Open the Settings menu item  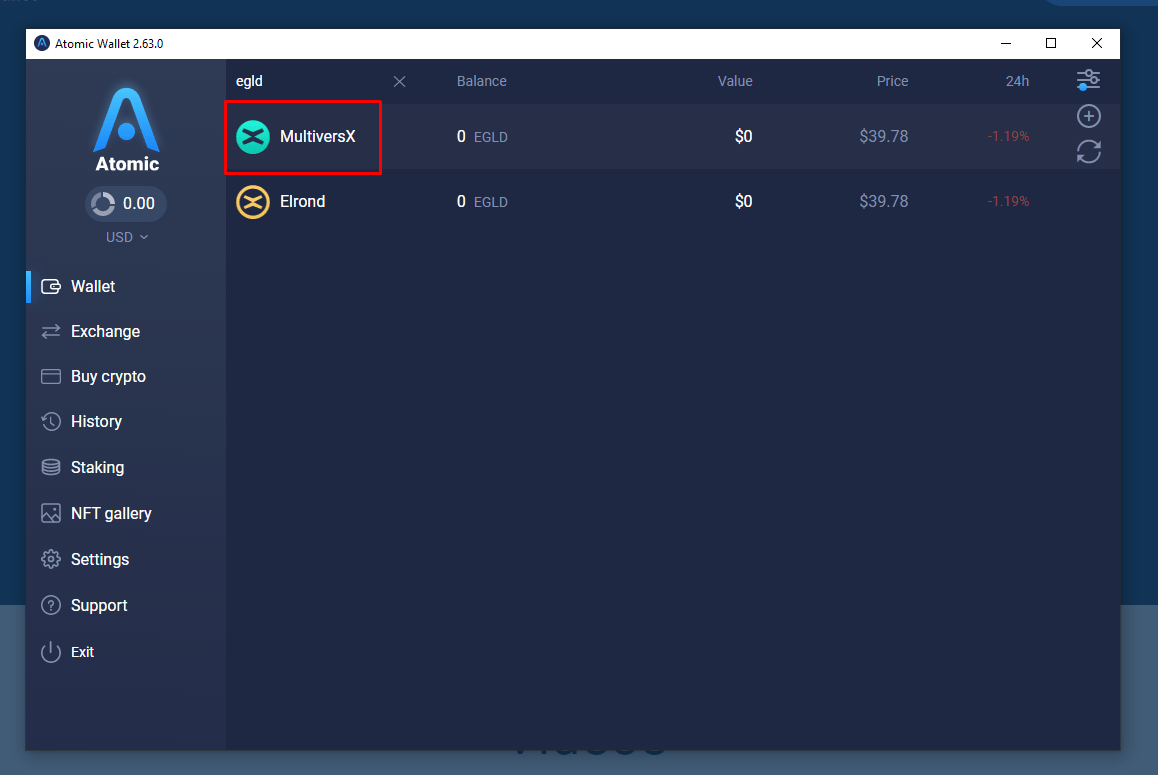[x=99, y=559]
